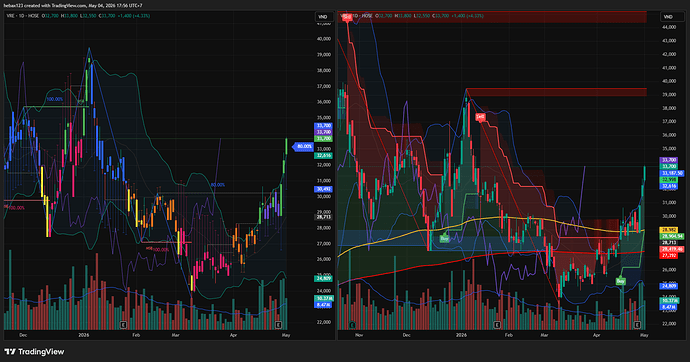Viewport: 690px width, 362px height.
Task: Select the Buy signal label in December
Action: [x=444, y=238]
